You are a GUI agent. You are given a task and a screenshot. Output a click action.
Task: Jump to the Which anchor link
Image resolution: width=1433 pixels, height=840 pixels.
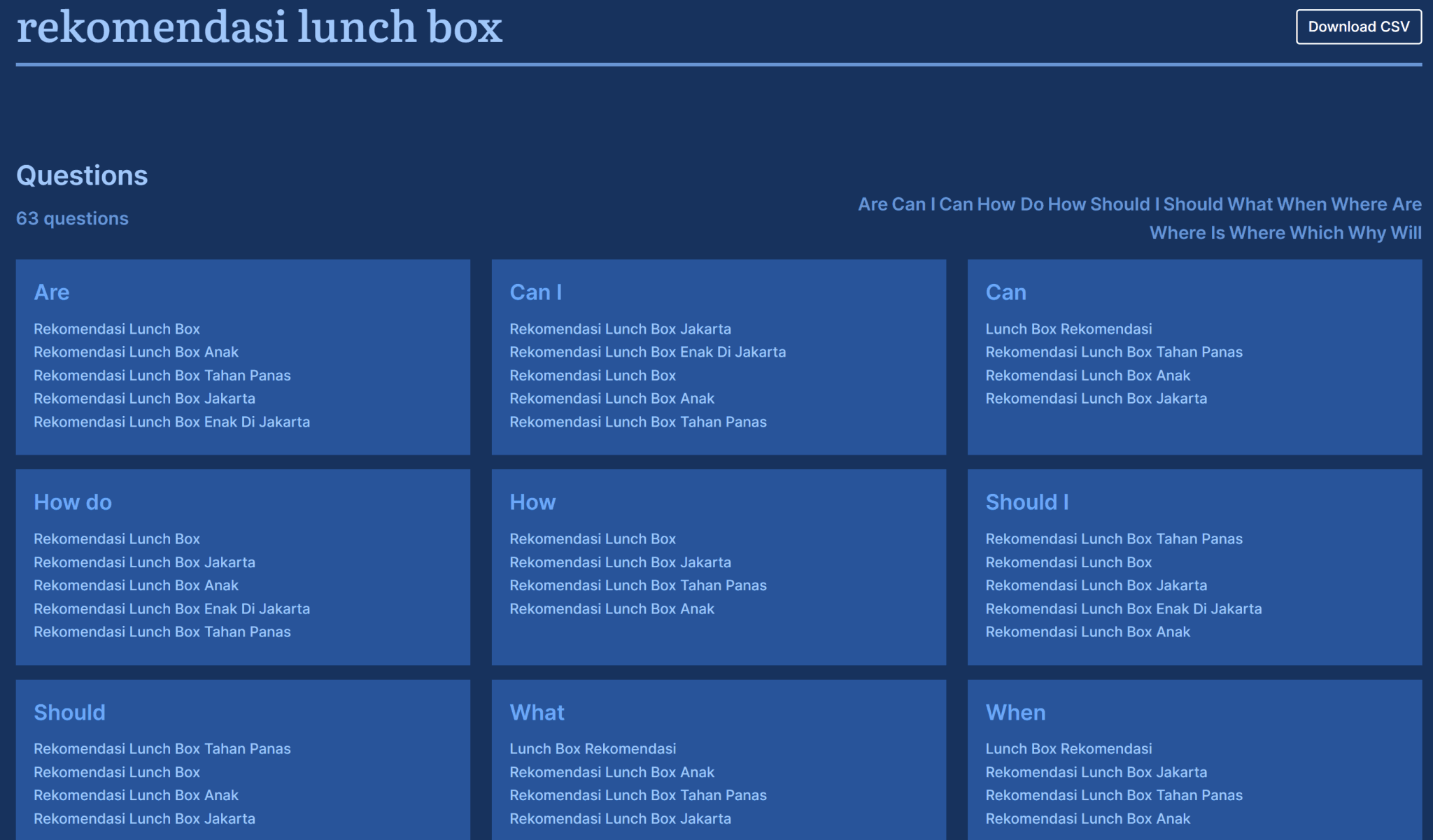[x=1316, y=233]
